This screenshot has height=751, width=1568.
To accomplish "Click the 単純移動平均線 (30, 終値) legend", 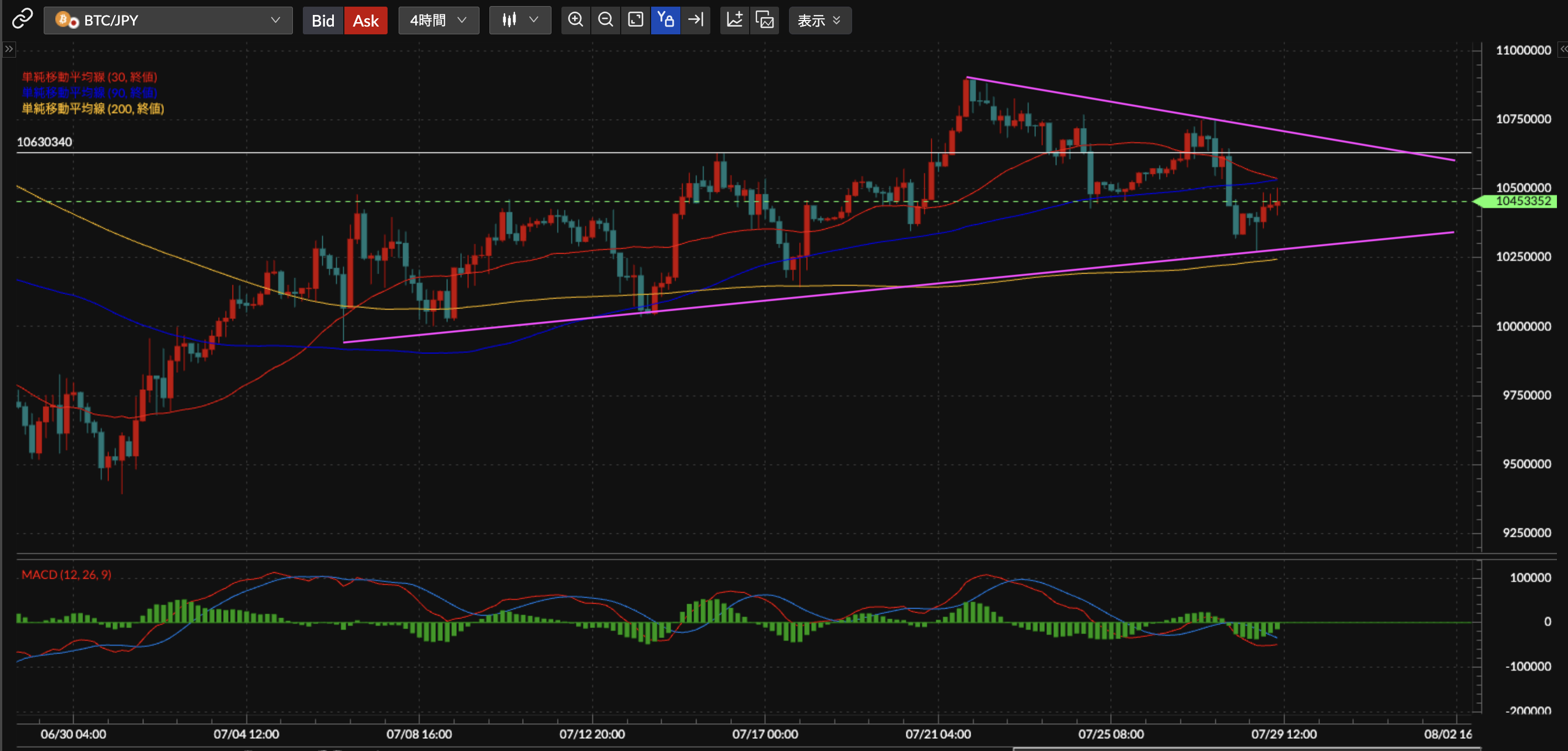I will [x=90, y=77].
